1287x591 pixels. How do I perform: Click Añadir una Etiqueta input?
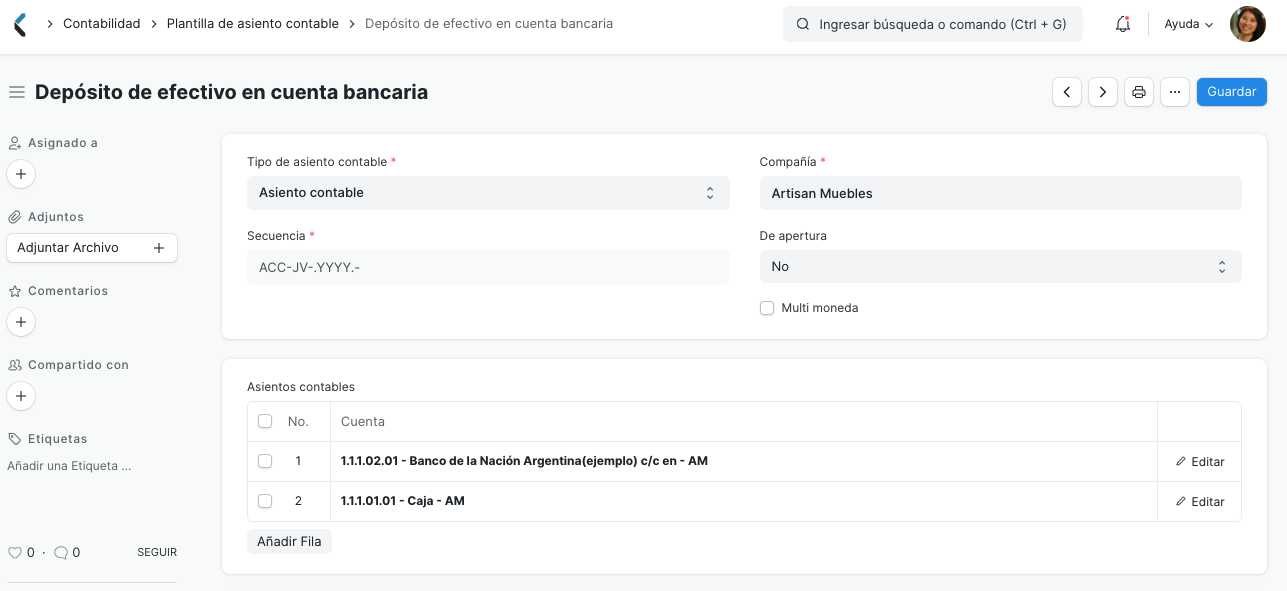[x=69, y=466]
